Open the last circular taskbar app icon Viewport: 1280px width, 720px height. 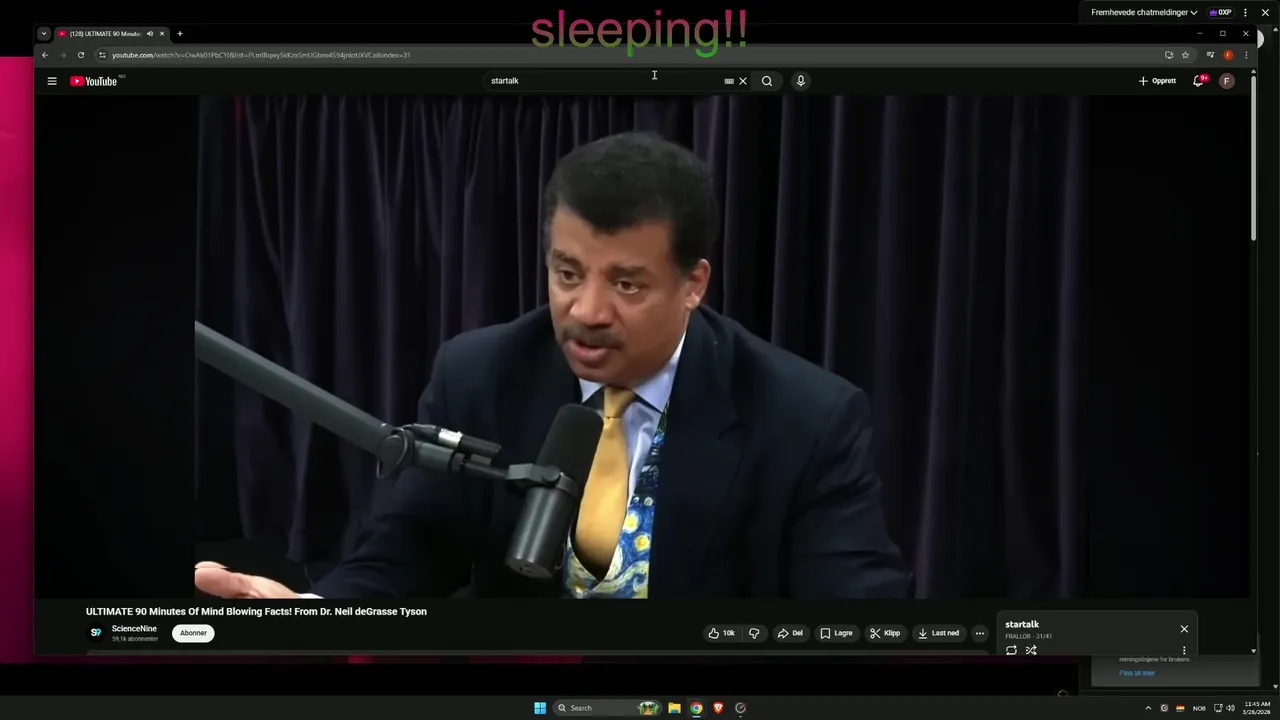tap(740, 708)
